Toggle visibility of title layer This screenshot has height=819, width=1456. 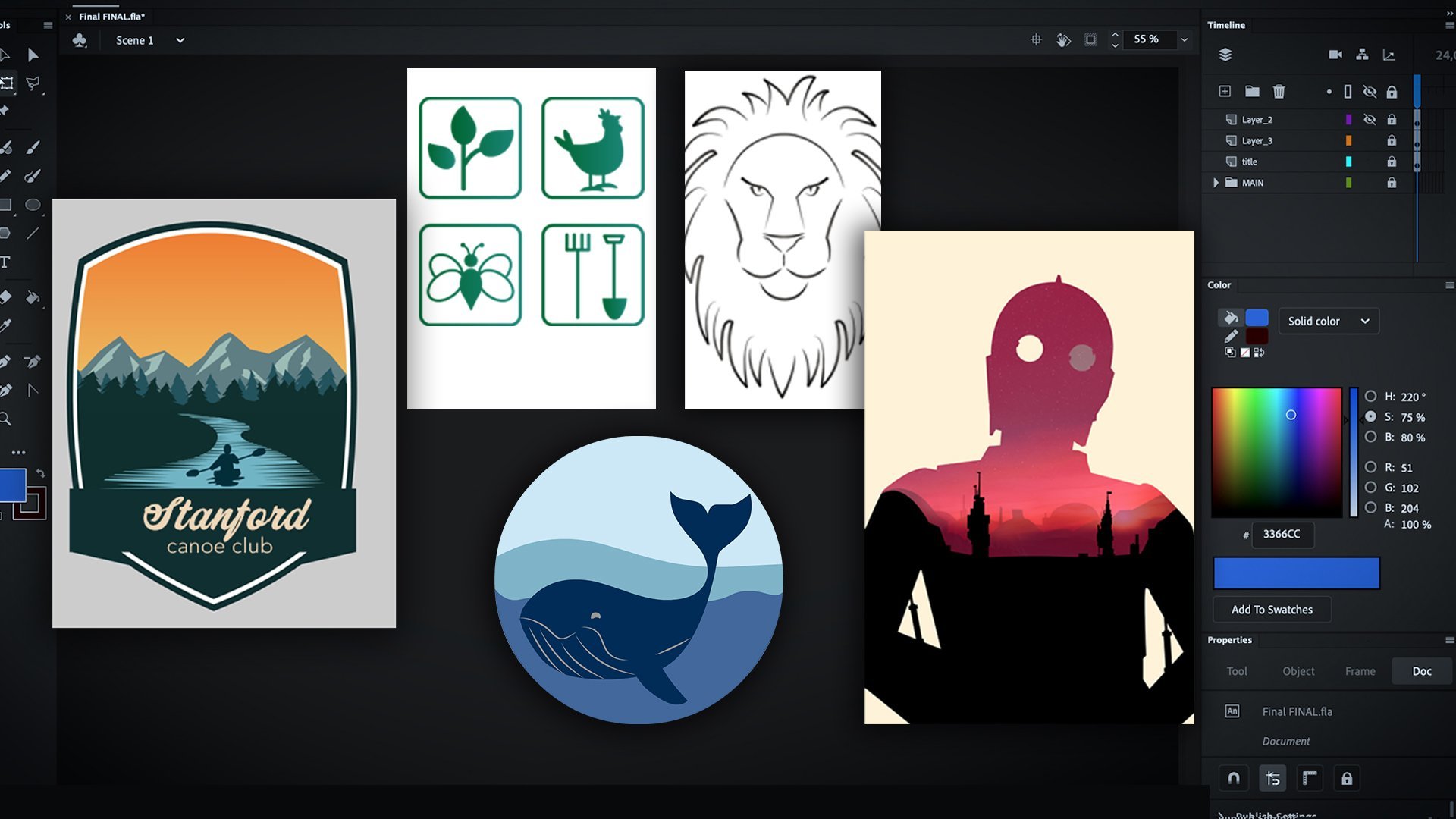(1370, 161)
